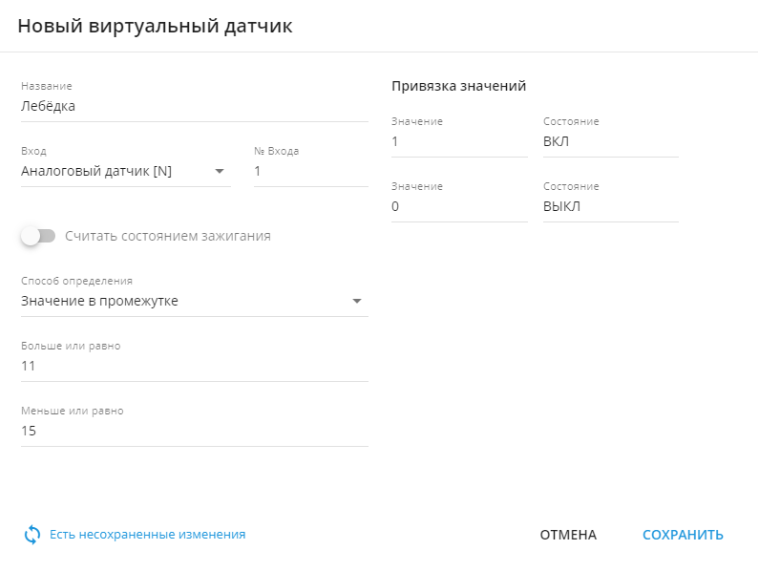Click the 'Больше или равно' field

click(x=193, y=366)
